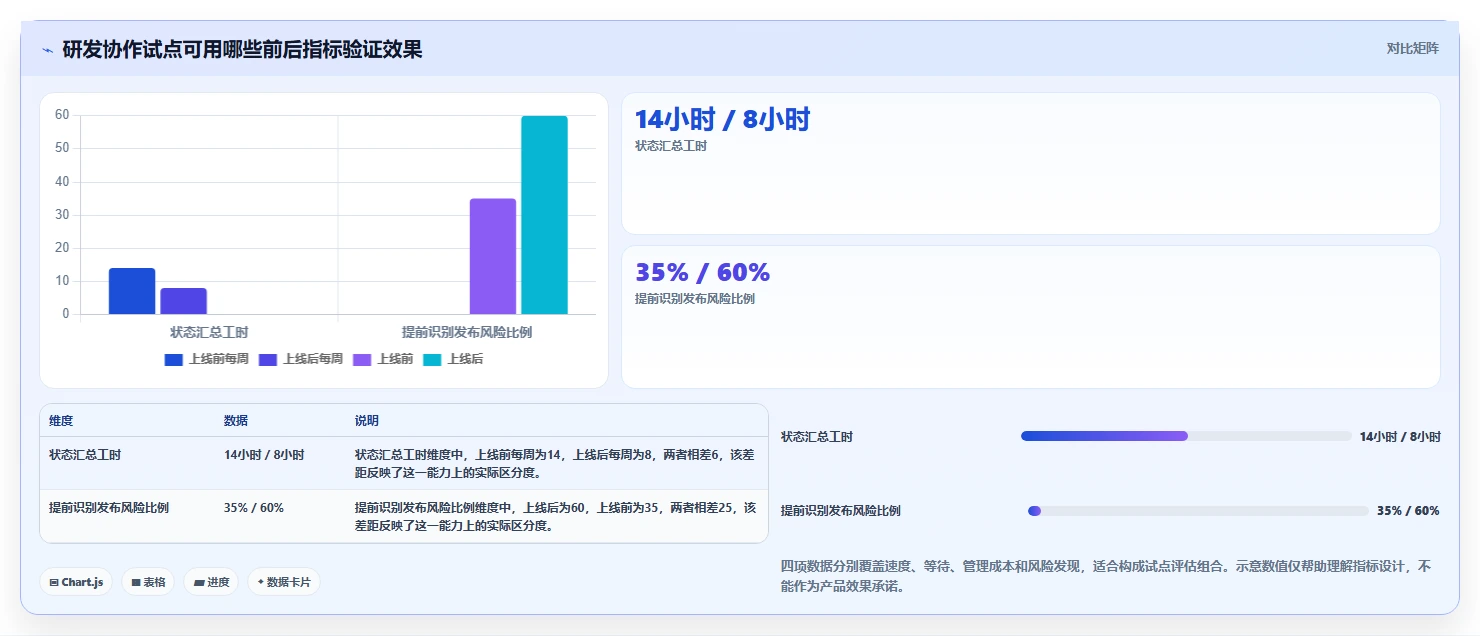
Task: Click the lightning icon beside the header title
Action: click(x=47, y=50)
